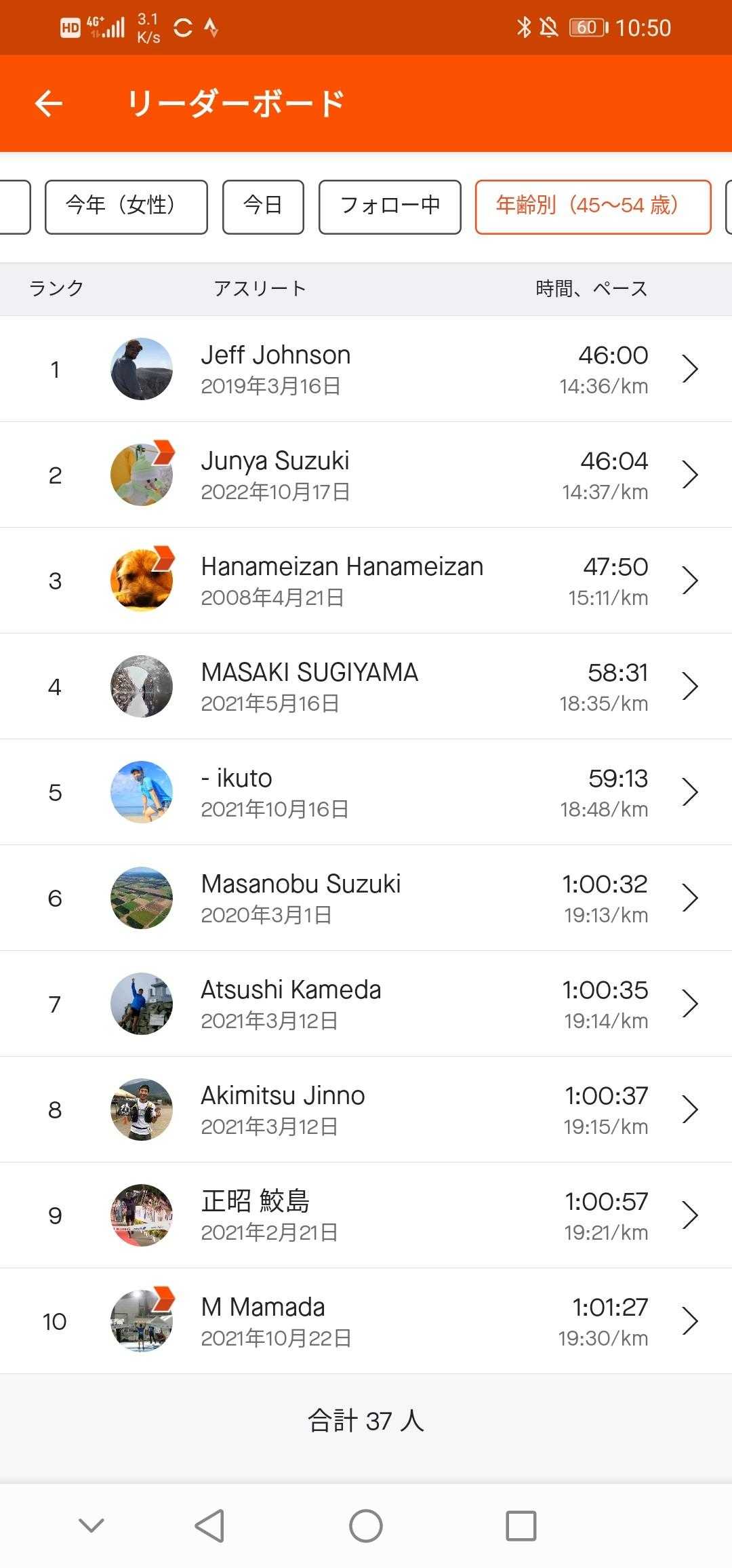This screenshot has height=1568, width=732.
Task: Open chevron beside Akimitsu Jinno's time
Action: (x=690, y=1110)
